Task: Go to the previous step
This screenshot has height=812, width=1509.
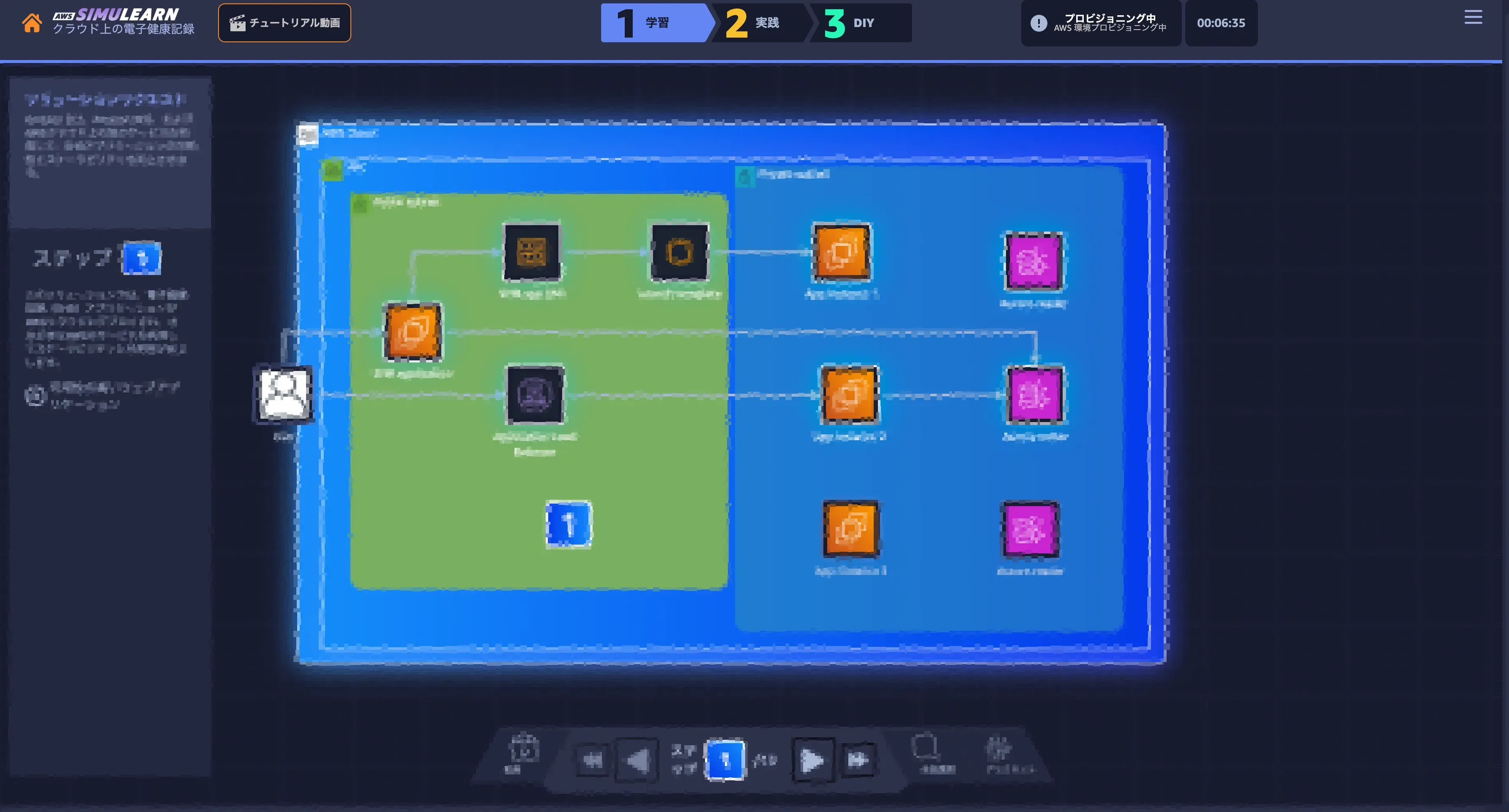Action: pyautogui.click(x=637, y=760)
